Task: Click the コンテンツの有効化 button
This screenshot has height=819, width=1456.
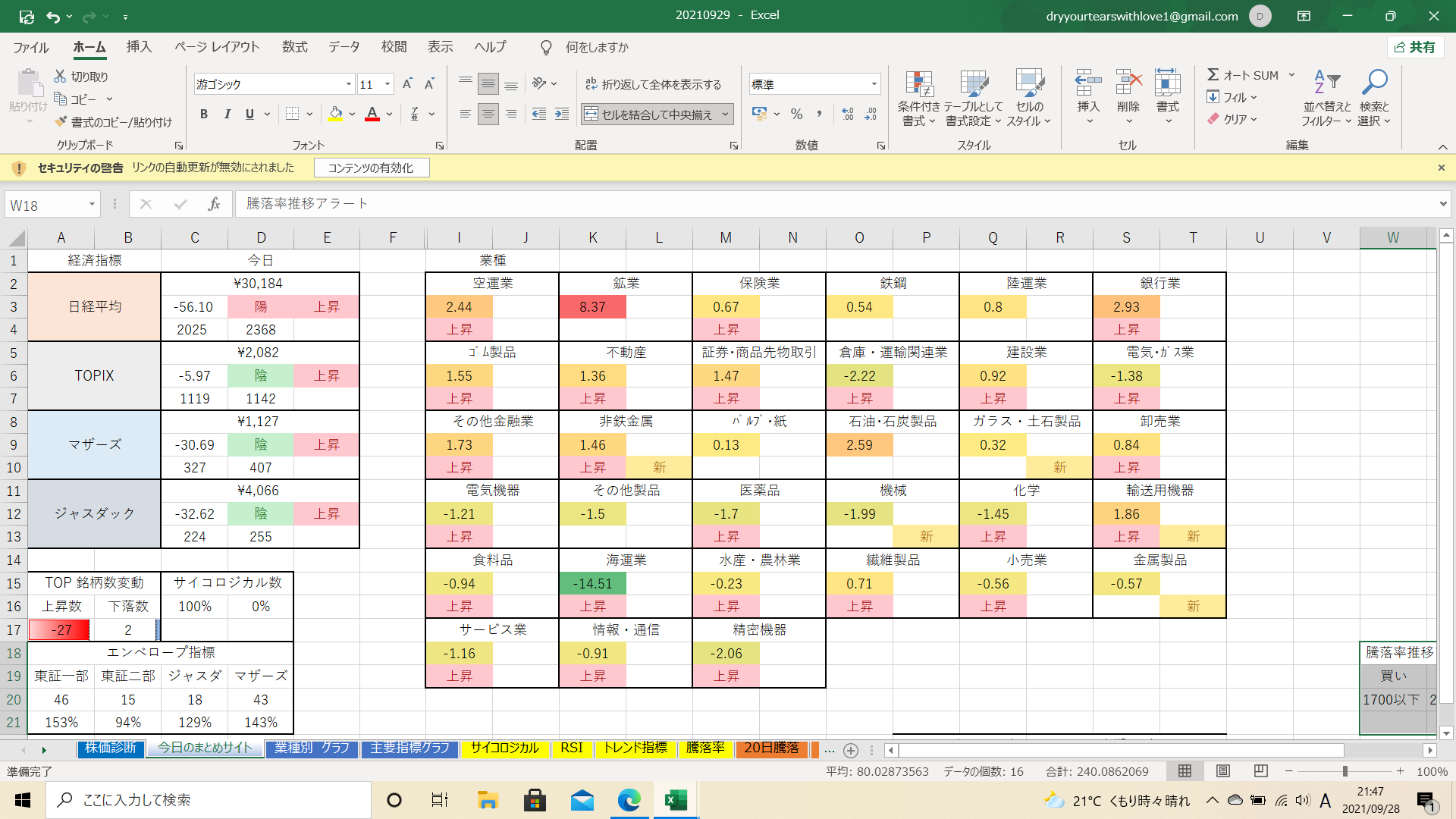Action: point(371,168)
